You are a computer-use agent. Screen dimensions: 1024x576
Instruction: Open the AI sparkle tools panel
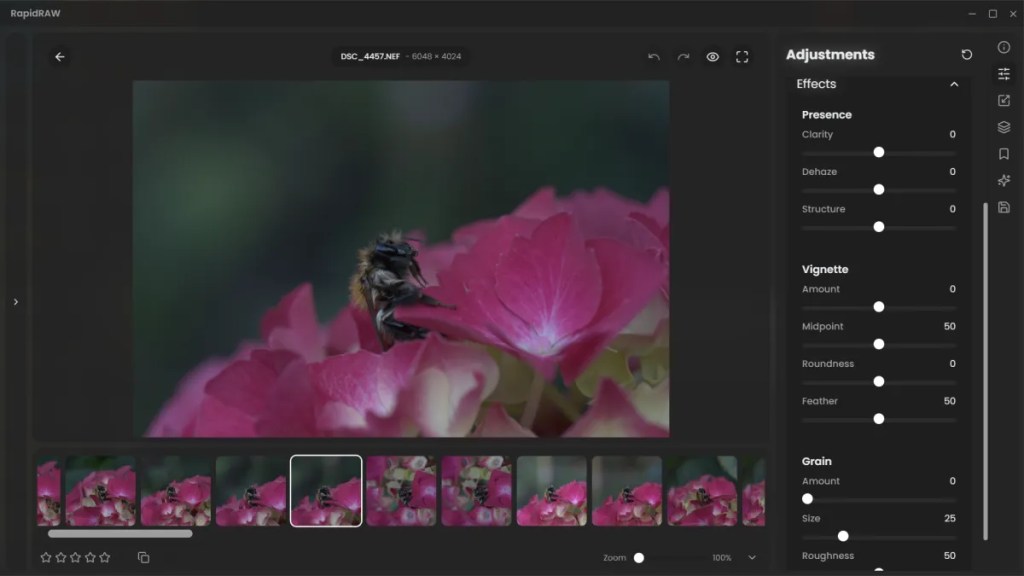click(1004, 181)
